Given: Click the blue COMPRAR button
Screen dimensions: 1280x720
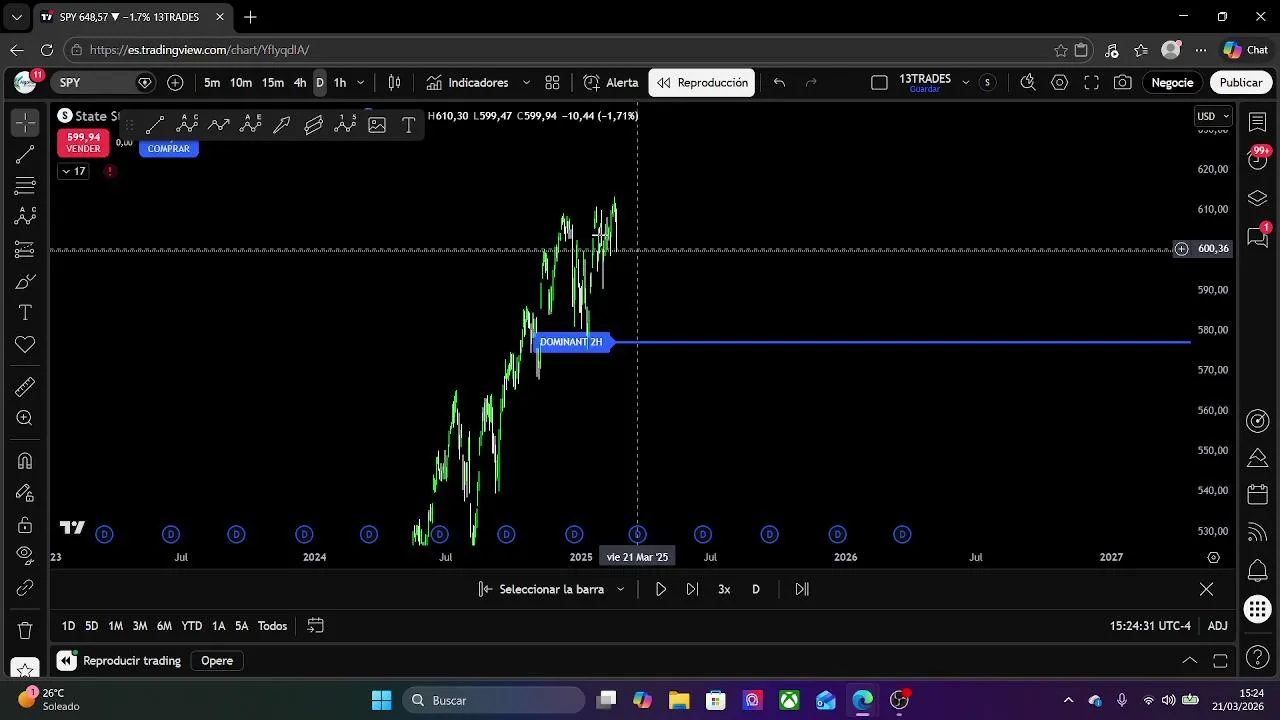Looking at the screenshot, I should [x=168, y=148].
